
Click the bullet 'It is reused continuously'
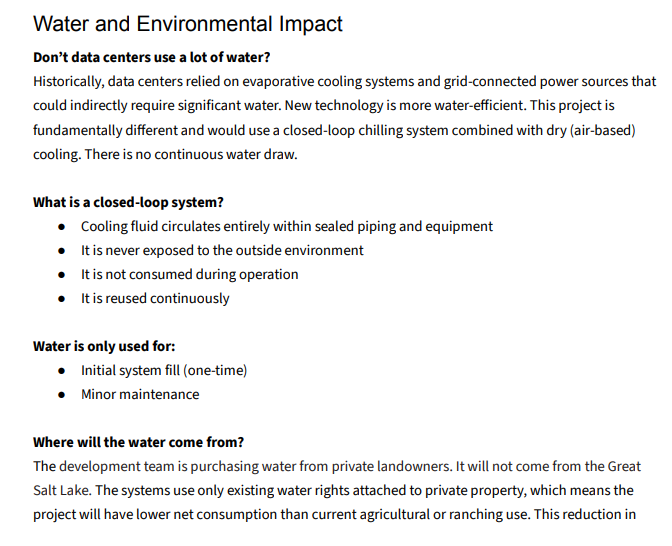point(155,298)
